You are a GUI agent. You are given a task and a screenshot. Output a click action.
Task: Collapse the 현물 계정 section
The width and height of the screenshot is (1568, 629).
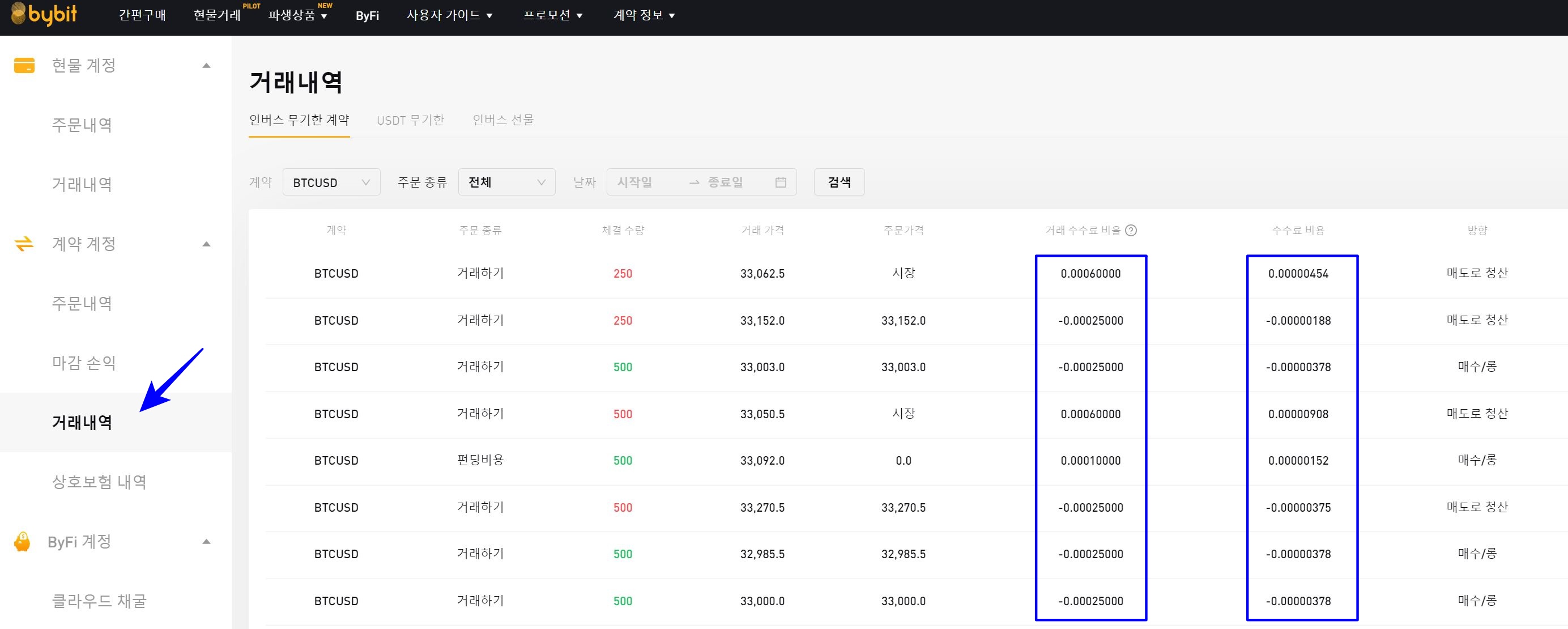[206, 65]
